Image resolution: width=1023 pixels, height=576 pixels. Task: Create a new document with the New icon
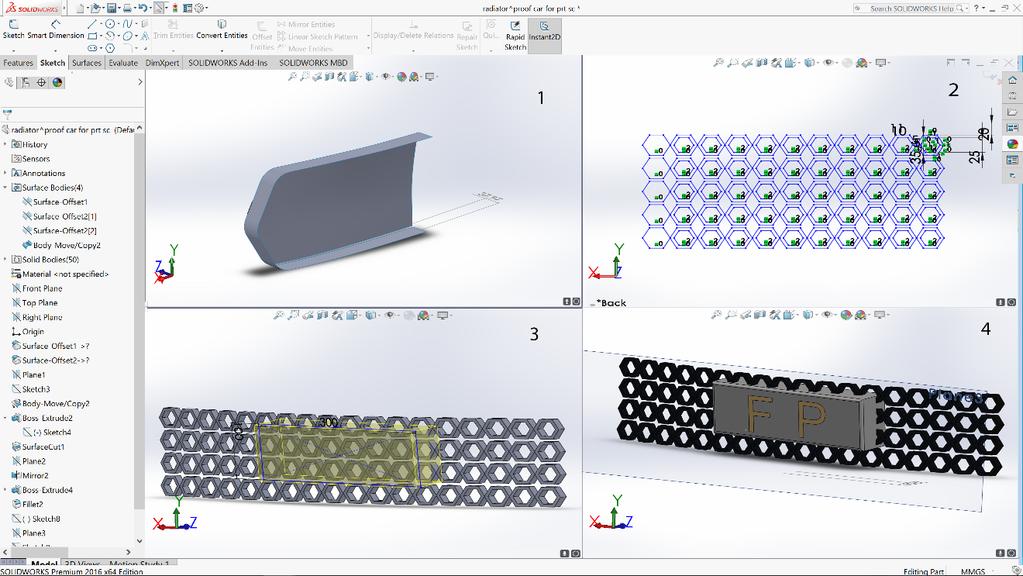point(80,8)
